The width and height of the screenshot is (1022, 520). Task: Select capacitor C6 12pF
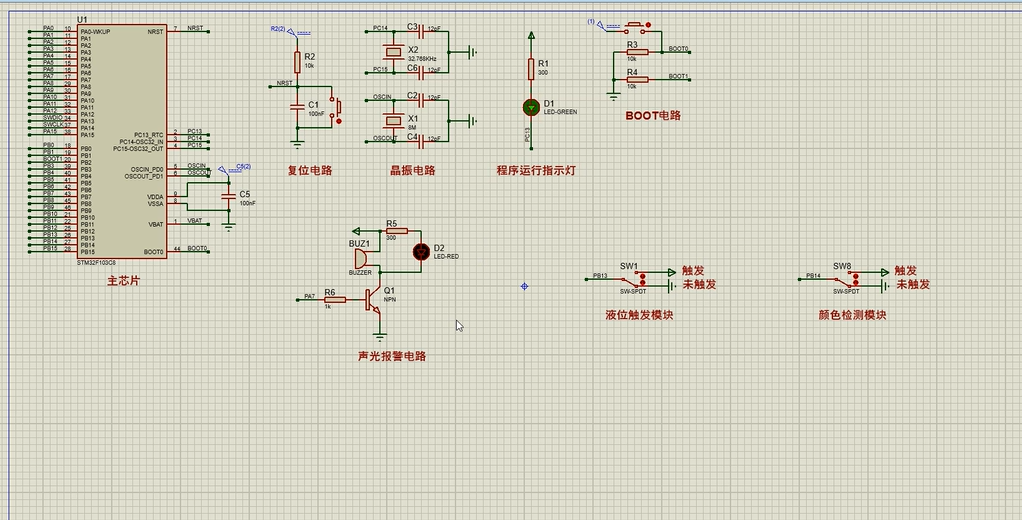click(421, 71)
